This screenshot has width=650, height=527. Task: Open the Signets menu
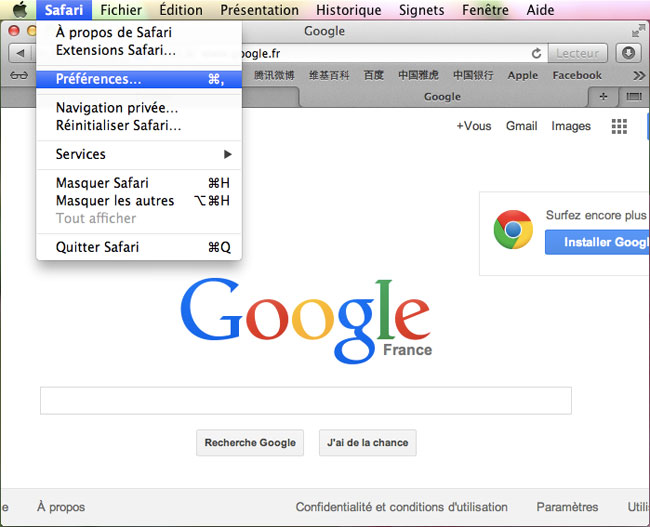tap(422, 10)
